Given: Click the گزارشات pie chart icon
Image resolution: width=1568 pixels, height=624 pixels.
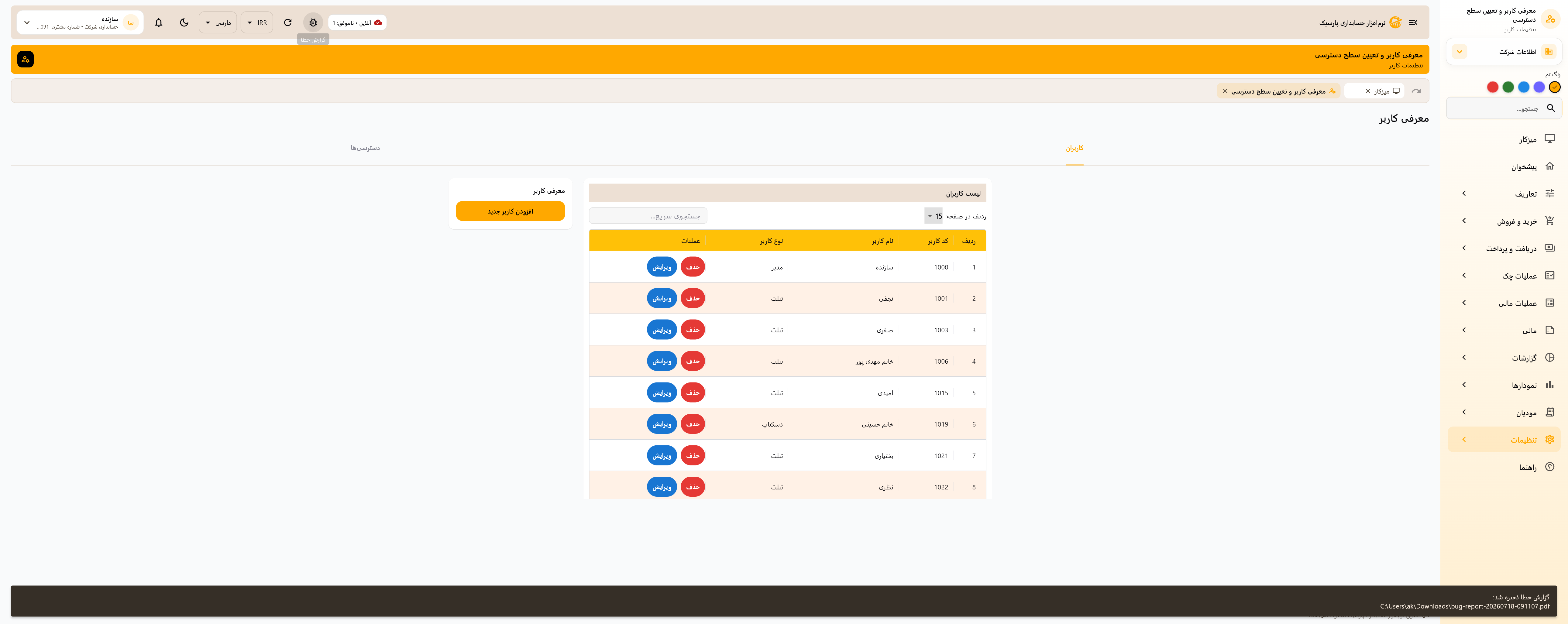Looking at the screenshot, I should coord(1550,357).
